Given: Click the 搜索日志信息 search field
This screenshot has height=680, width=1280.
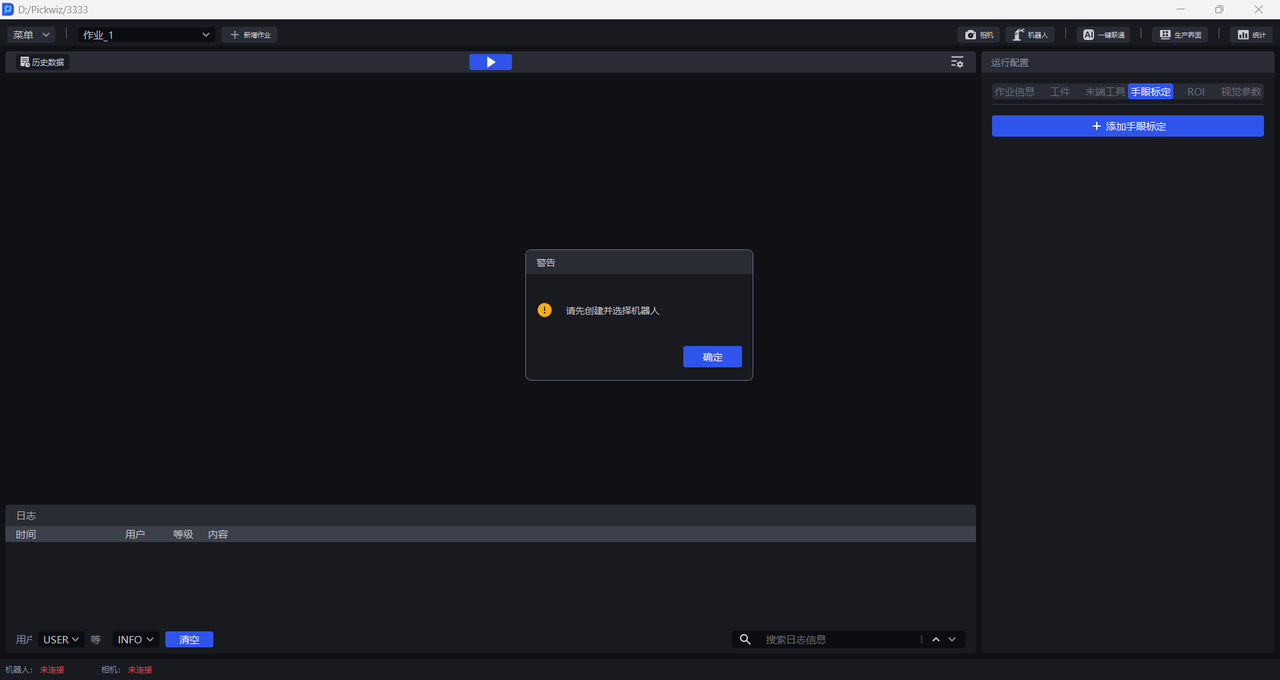Looking at the screenshot, I should coord(838,640).
